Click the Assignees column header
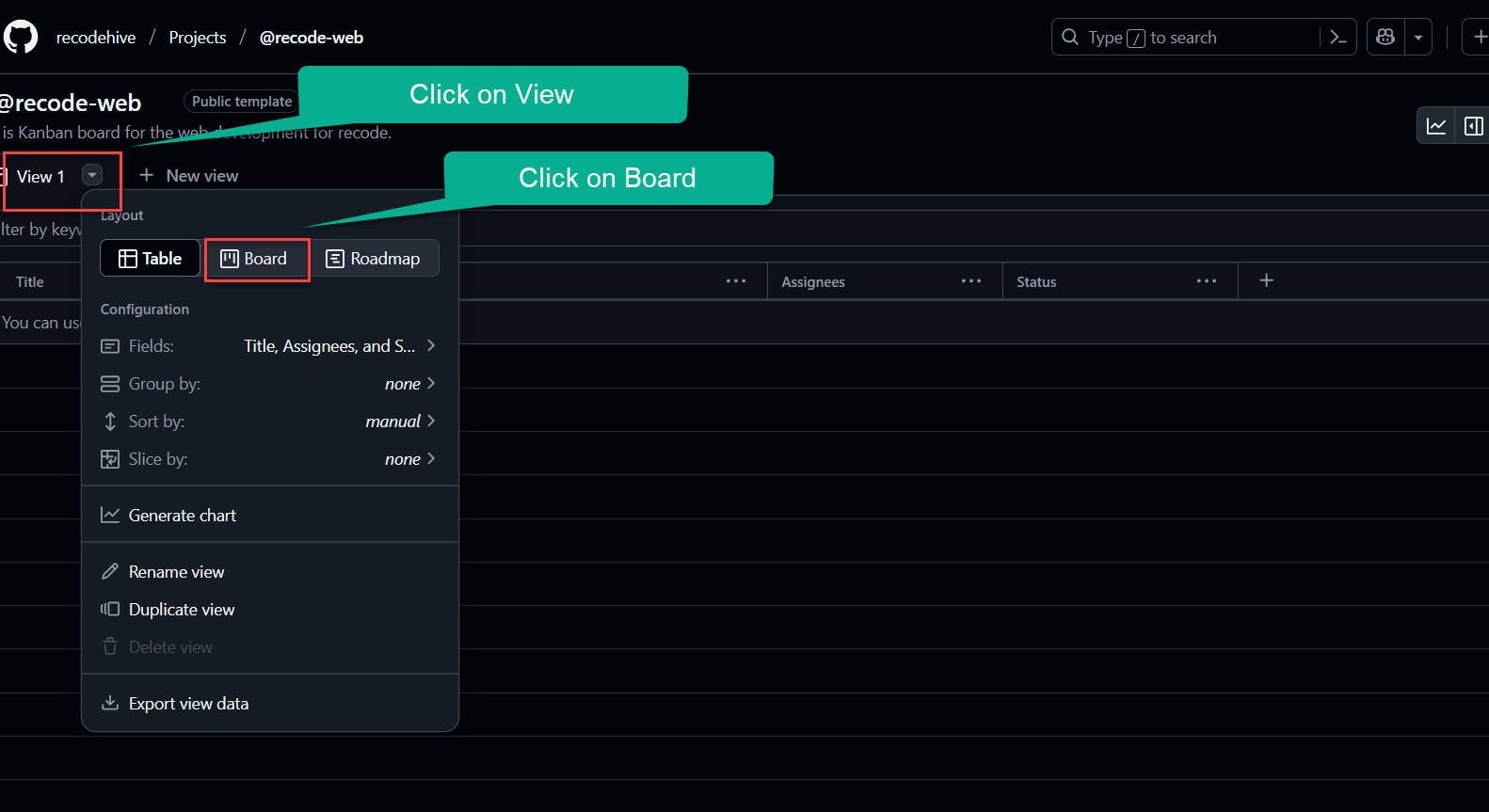Screen dimensions: 1489x812 click(813, 282)
